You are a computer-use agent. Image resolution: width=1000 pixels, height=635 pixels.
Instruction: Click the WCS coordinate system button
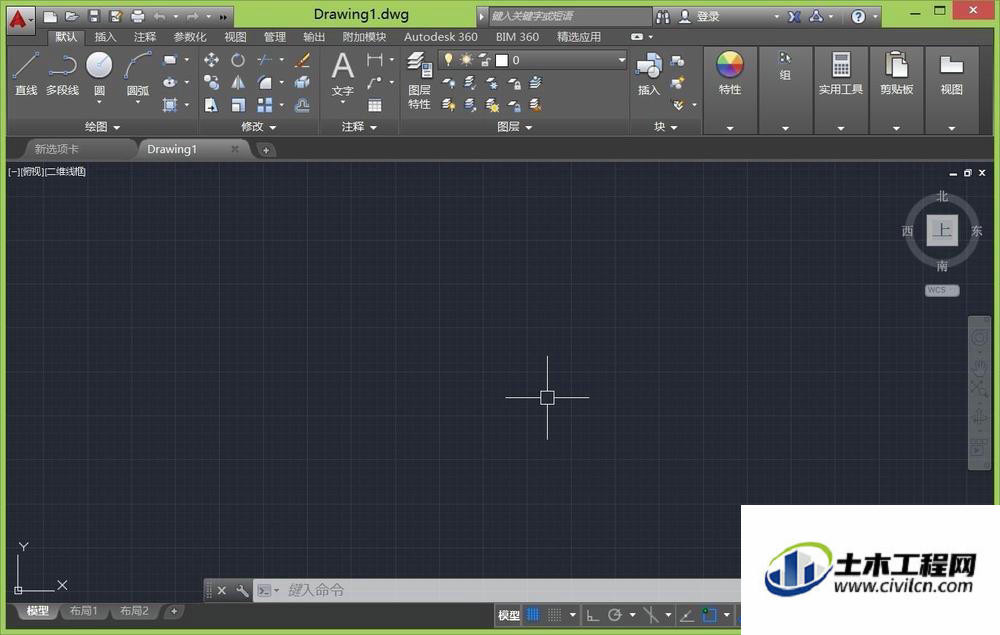[x=941, y=290]
